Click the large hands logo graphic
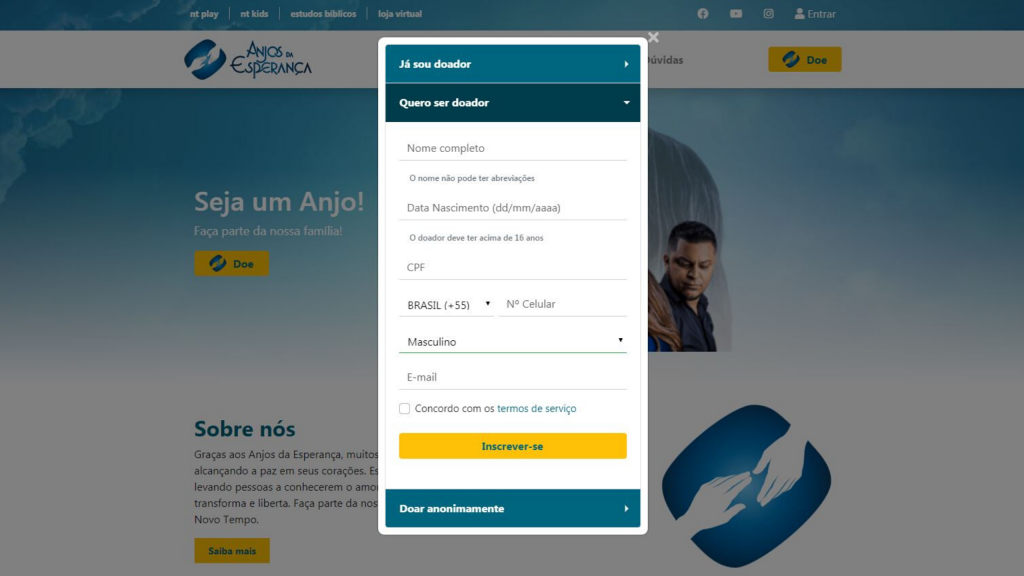Image resolution: width=1024 pixels, height=576 pixels. tap(746, 486)
